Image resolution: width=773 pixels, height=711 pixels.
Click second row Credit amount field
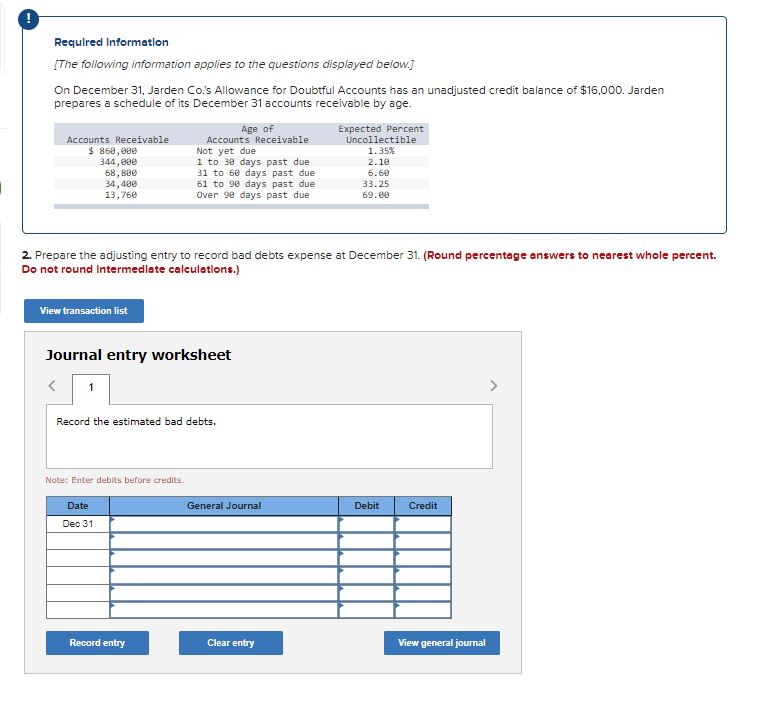click(x=423, y=541)
